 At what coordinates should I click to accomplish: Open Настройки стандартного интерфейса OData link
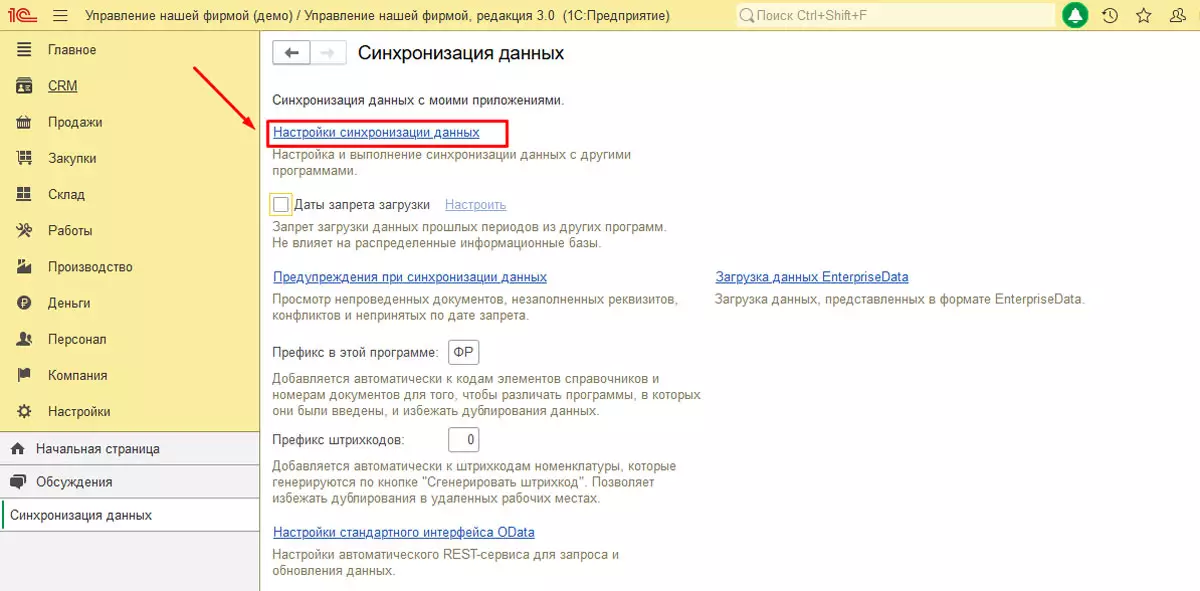pyautogui.click(x=404, y=532)
